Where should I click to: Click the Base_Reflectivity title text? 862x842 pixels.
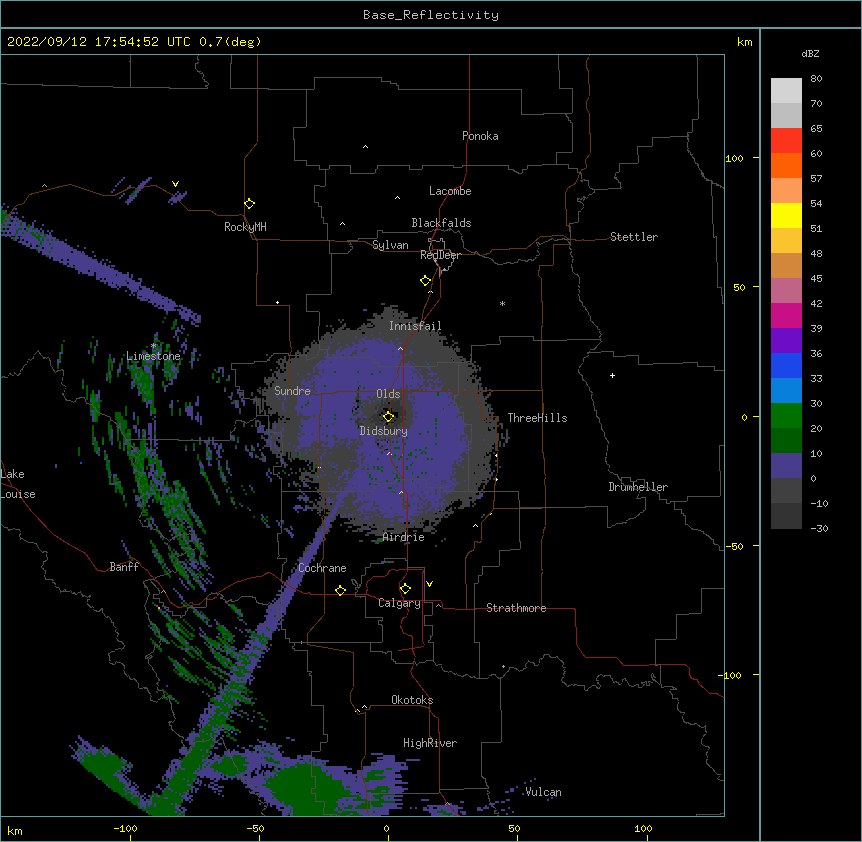[431, 15]
